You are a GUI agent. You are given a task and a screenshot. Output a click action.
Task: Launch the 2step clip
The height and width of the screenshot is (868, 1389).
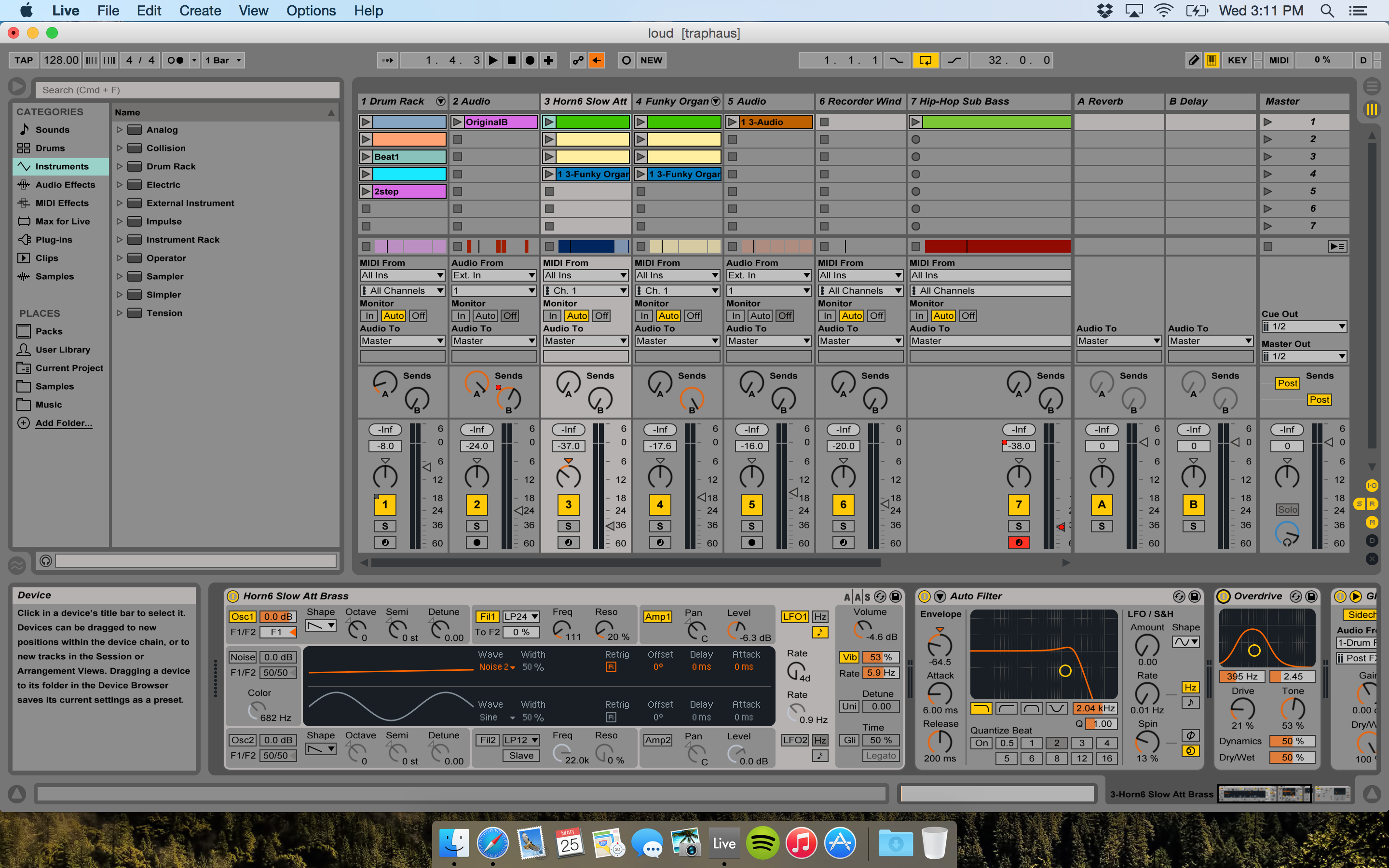point(366,191)
